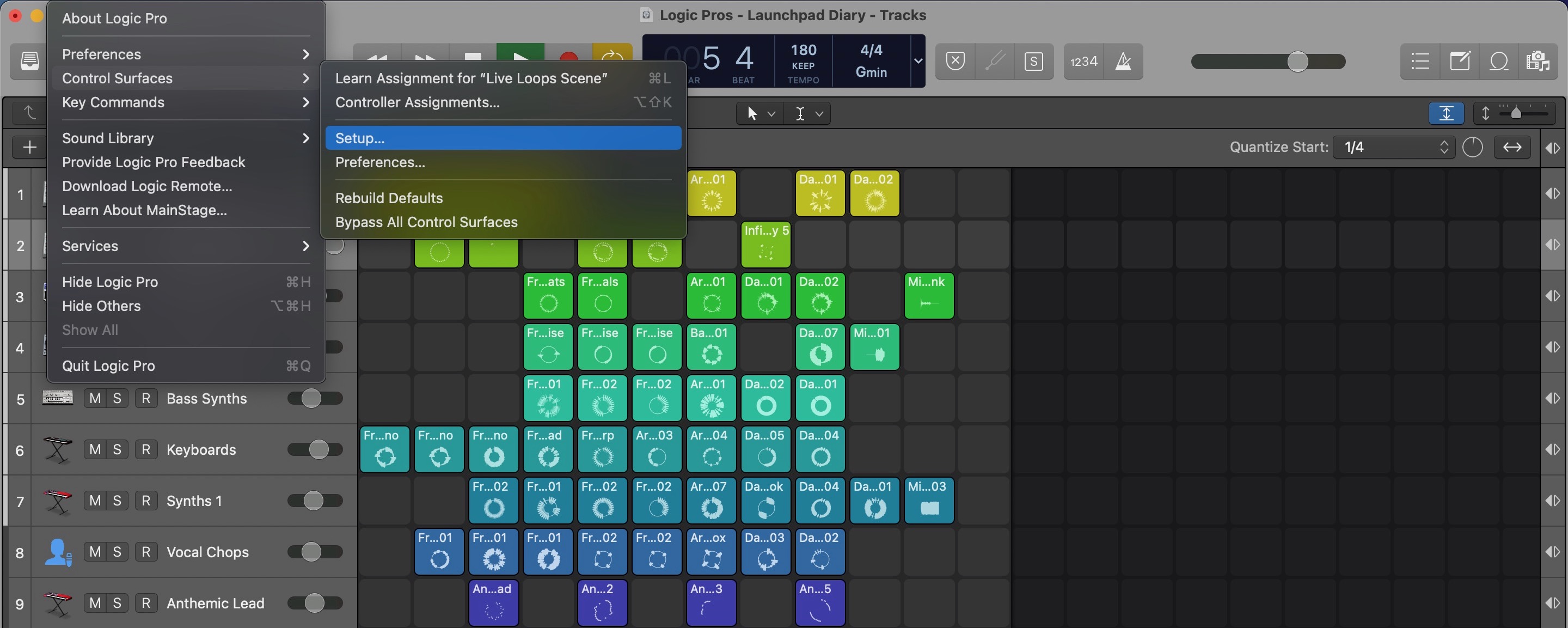
Task: Toggle the metronome icon in the toolbar
Action: pyautogui.click(x=1123, y=61)
